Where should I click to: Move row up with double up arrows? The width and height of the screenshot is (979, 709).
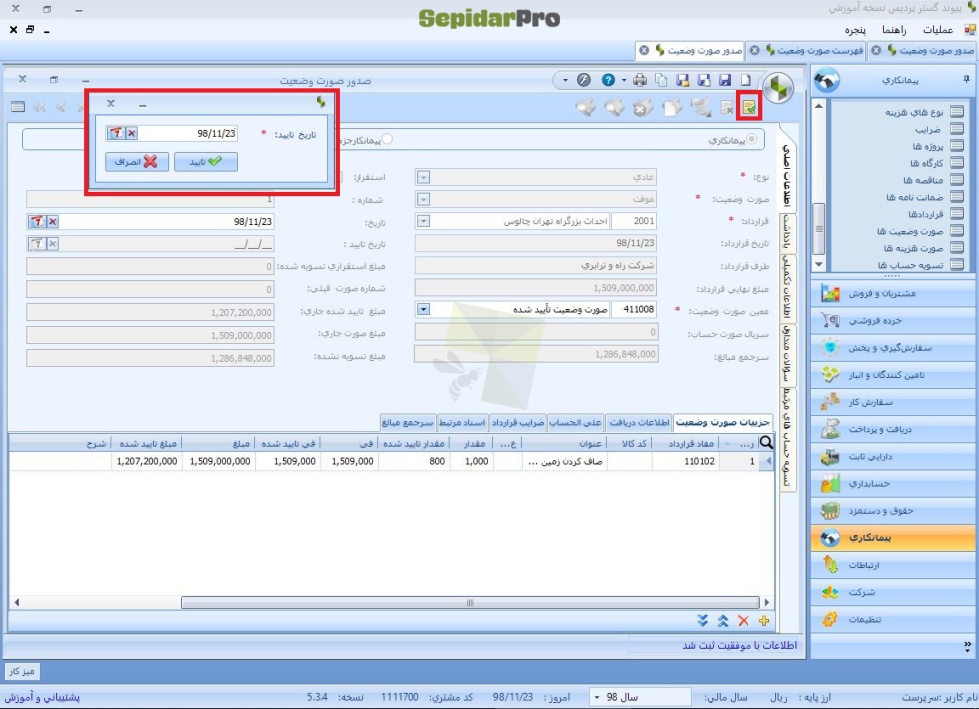pos(723,620)
